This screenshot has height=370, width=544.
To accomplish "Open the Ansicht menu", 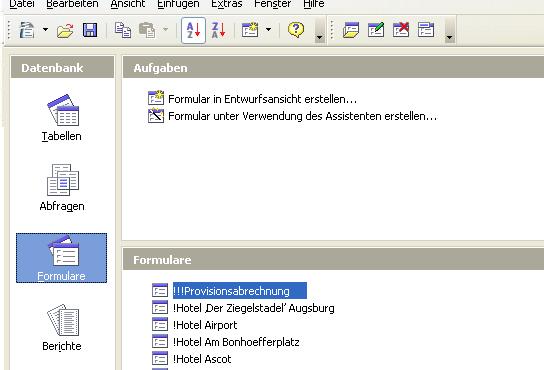I will pos(128,4).
